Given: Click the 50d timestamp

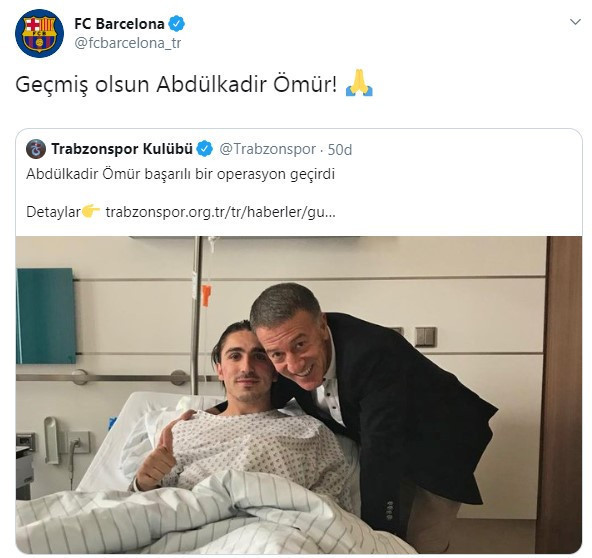Looking at the screenshot, I should (340, 150).
